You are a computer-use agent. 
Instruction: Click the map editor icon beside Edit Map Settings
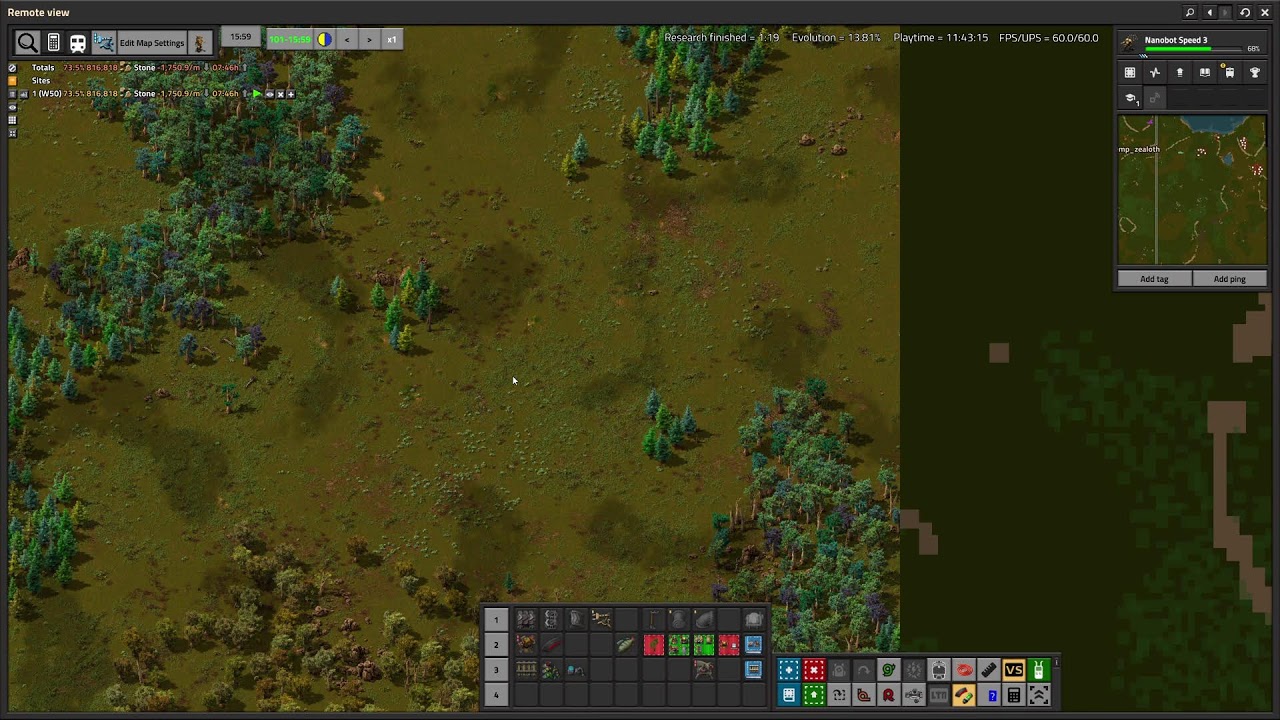(x=104, y=43)
